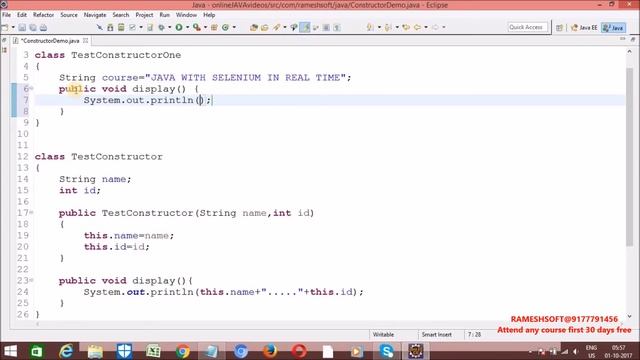Close the ConstructorDemo.java tab

86,40
